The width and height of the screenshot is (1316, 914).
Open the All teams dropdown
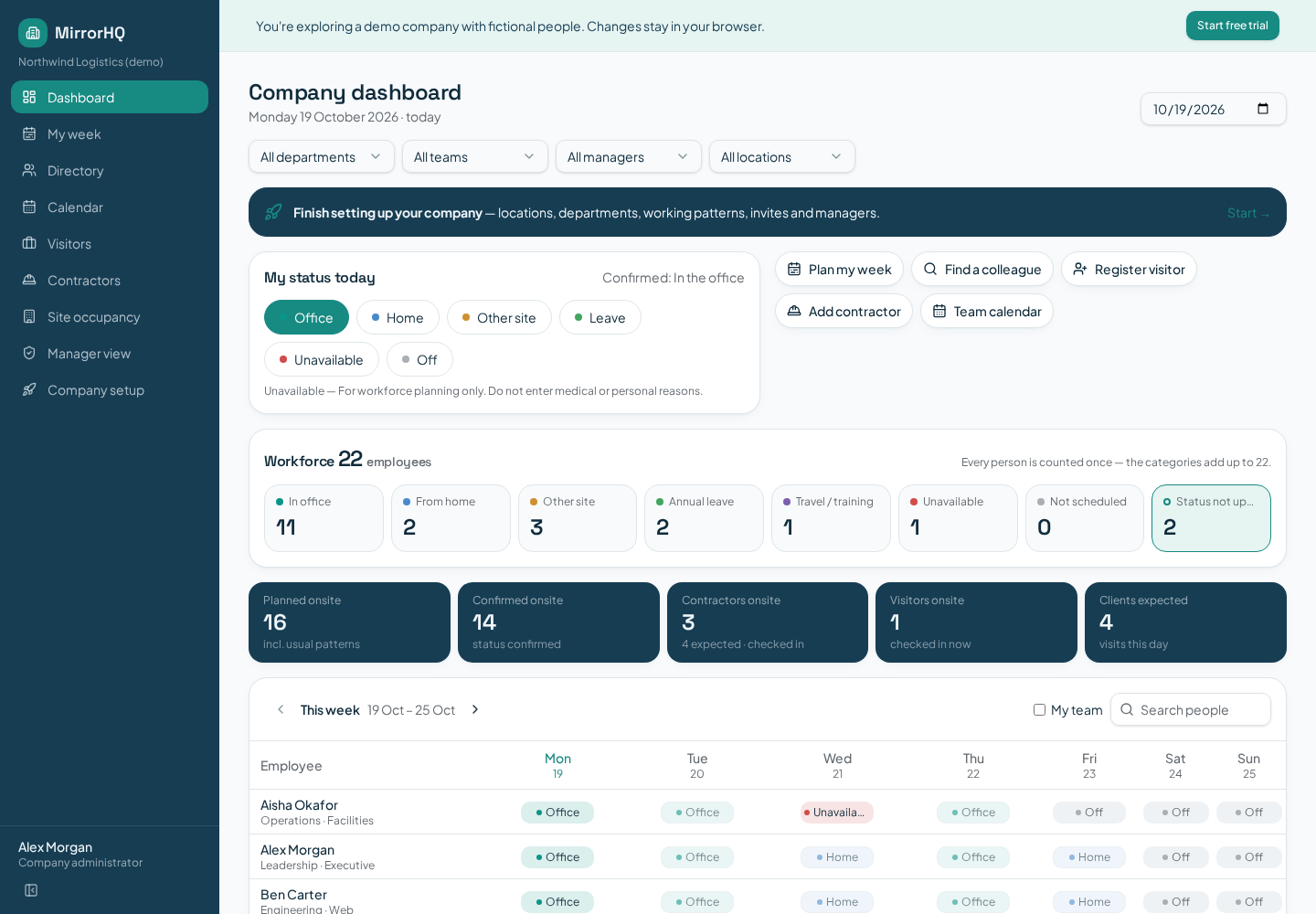[x=475, y=156]
